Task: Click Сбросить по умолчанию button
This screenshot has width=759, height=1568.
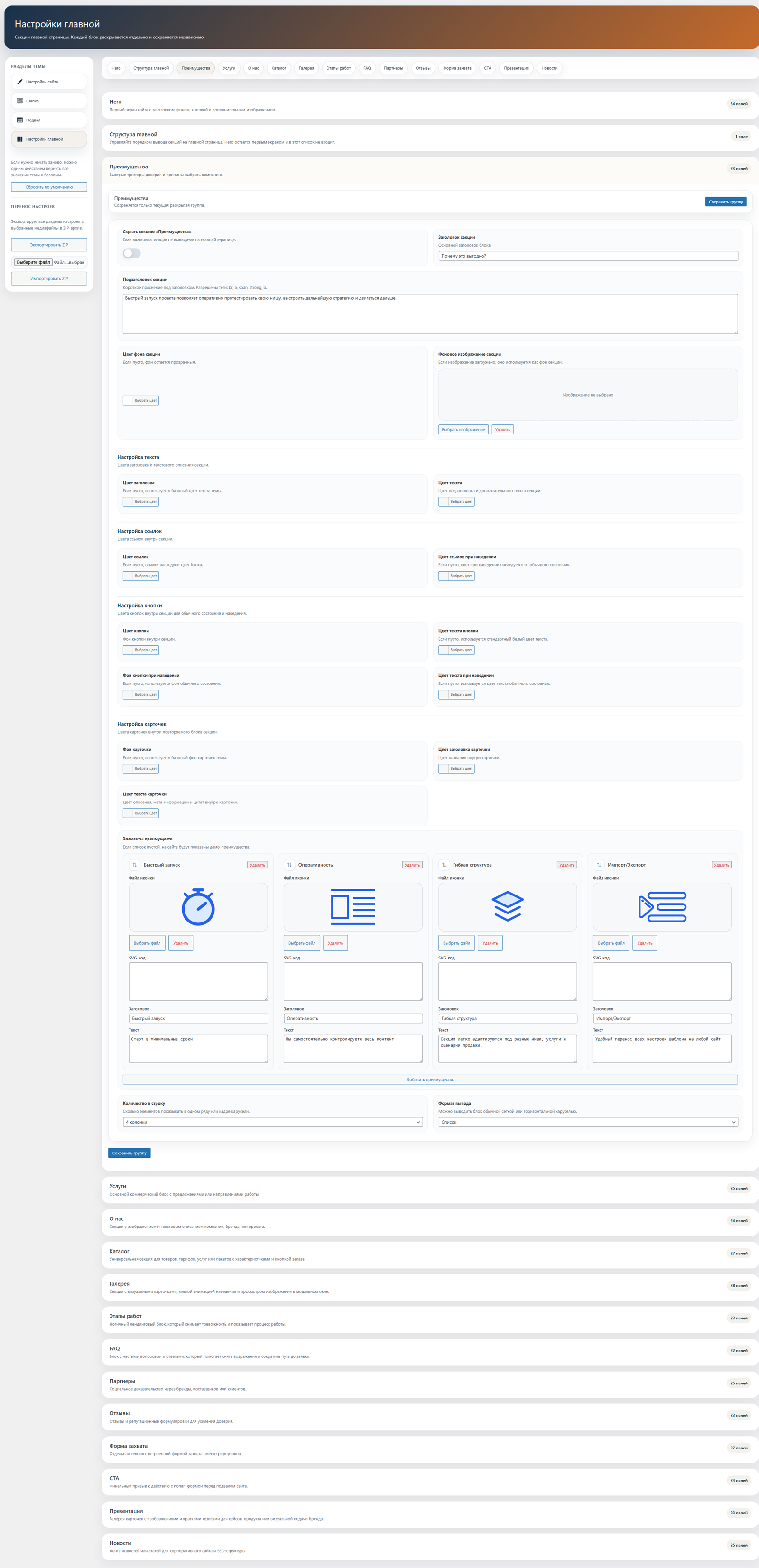Action: (49, 187)
